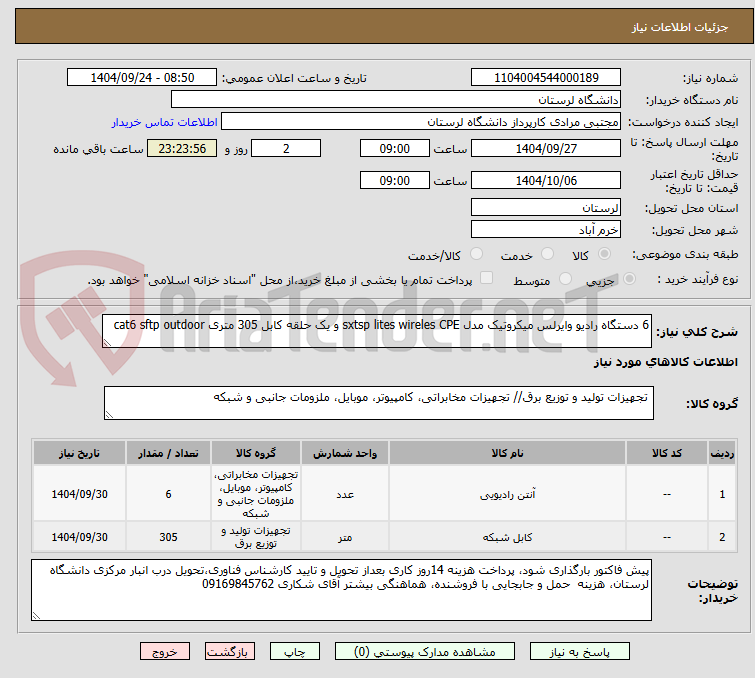Screen dimensions: 755x678
Task: Click the تجهیزات مخابراتی، کامپیوتر group cell
Action: point(256,494)
